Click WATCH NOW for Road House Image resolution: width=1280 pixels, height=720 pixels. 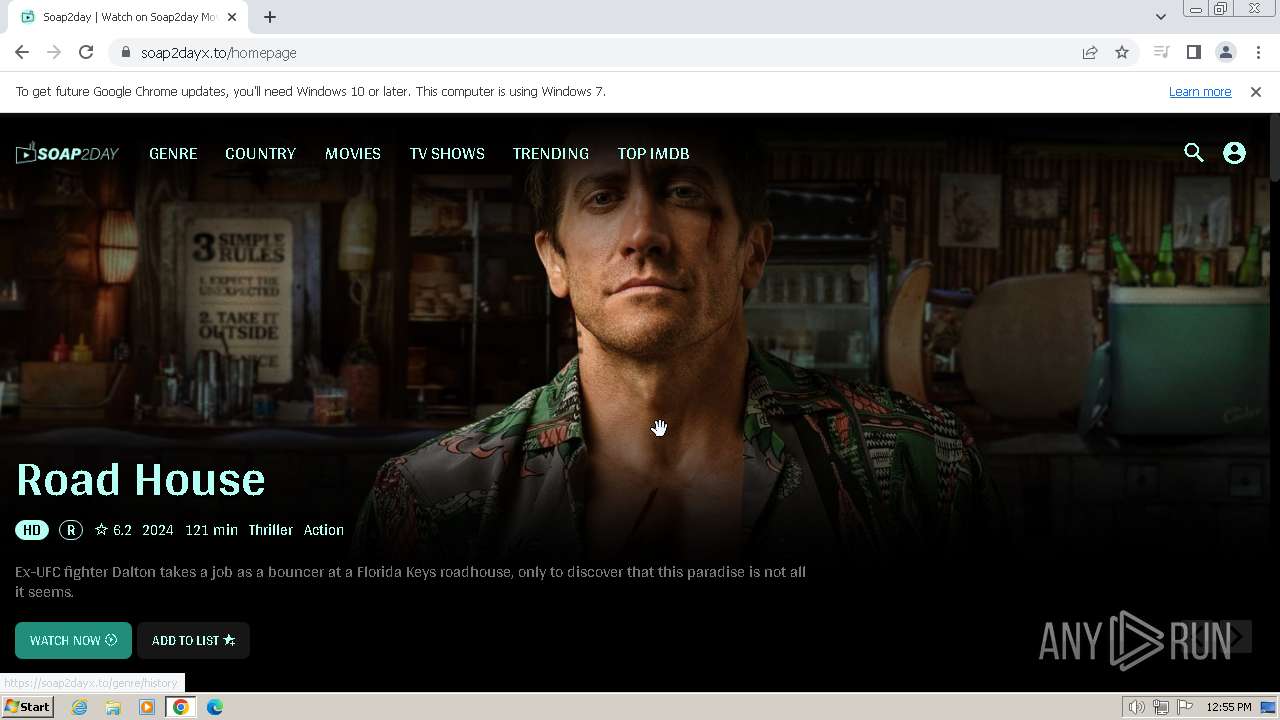point(73,640)
